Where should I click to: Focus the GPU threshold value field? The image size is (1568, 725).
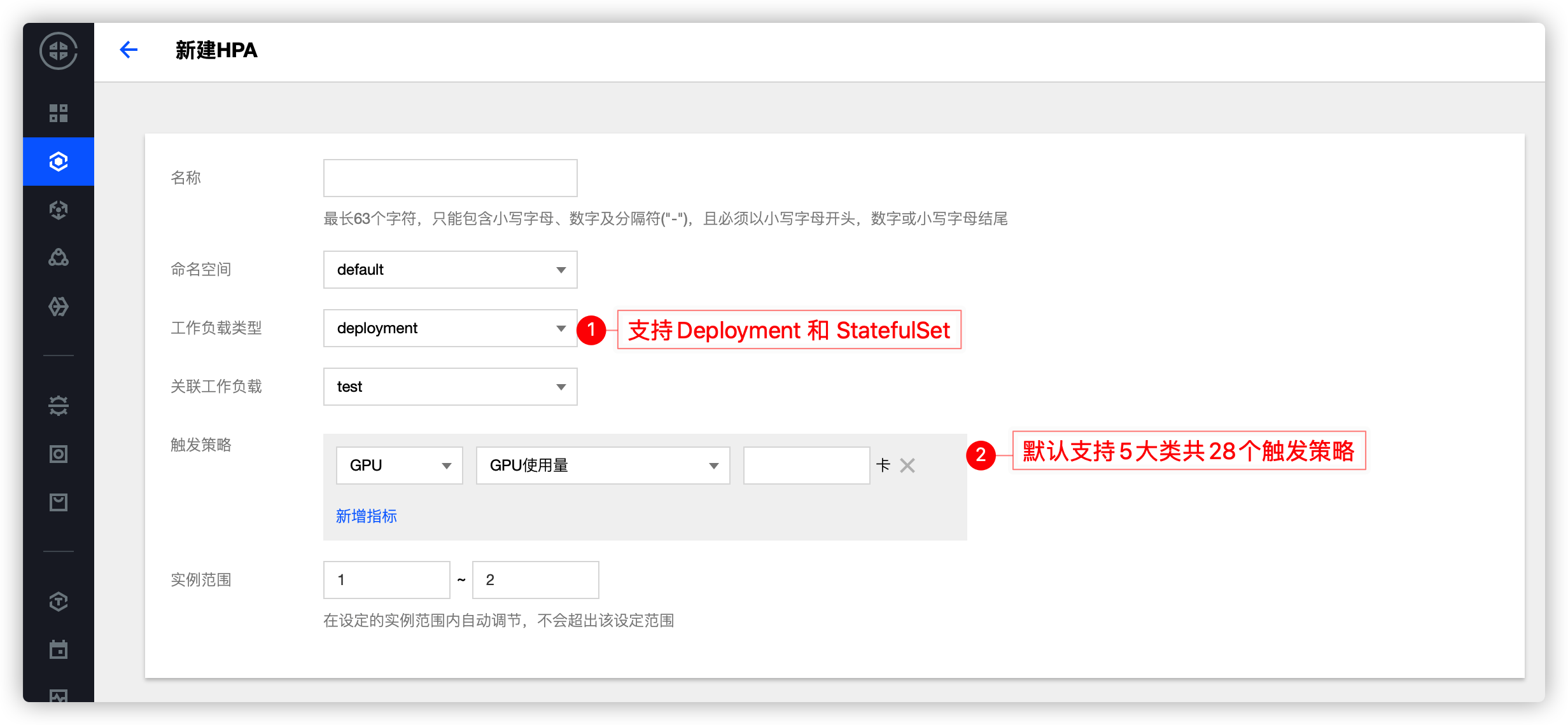[x=807, y=466]
